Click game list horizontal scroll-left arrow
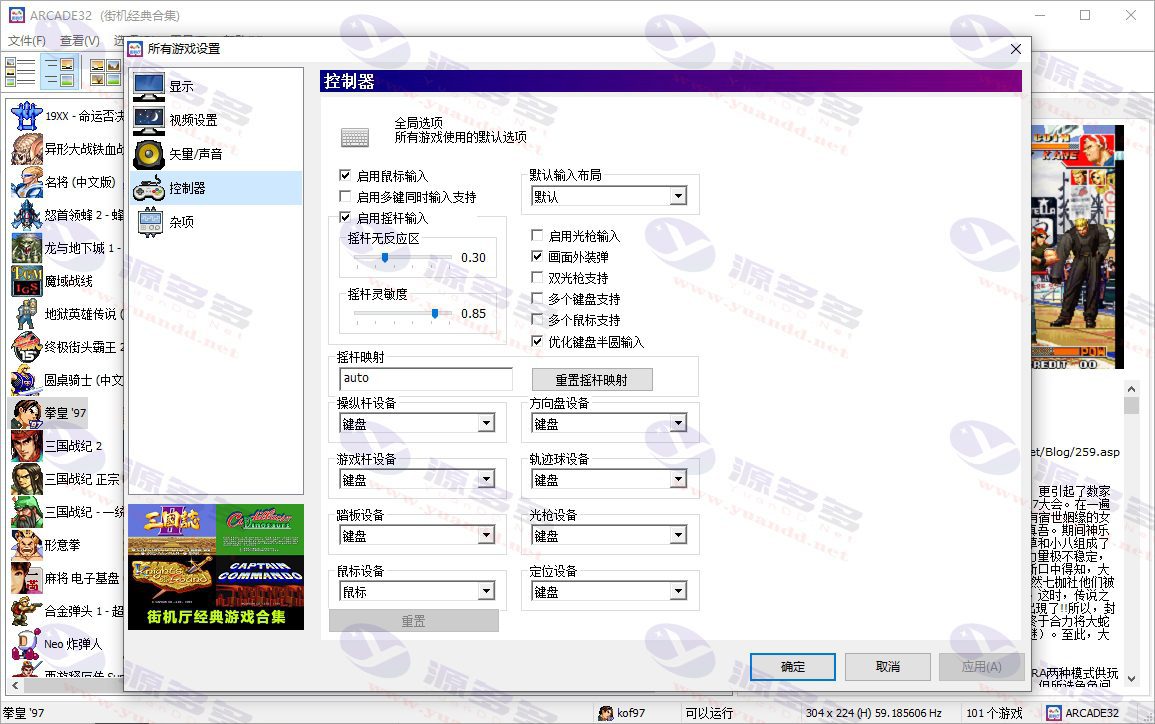The image size is (1155, 724). [x=15, y=685]
